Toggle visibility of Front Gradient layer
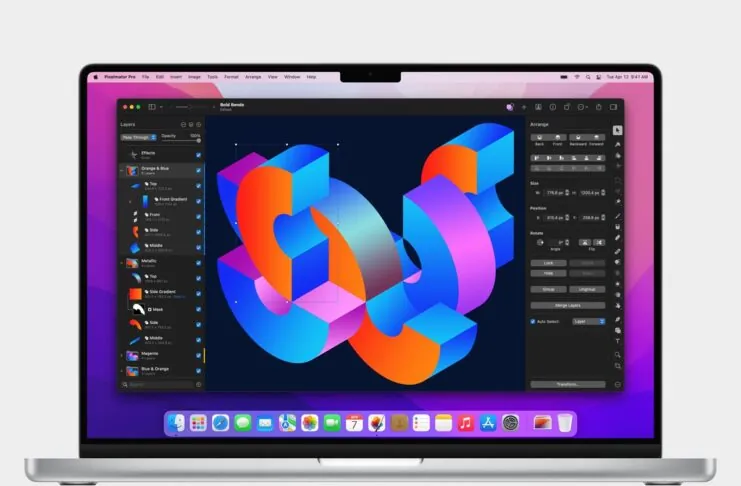This screenshot has width=741, height=486. point(198,201)
